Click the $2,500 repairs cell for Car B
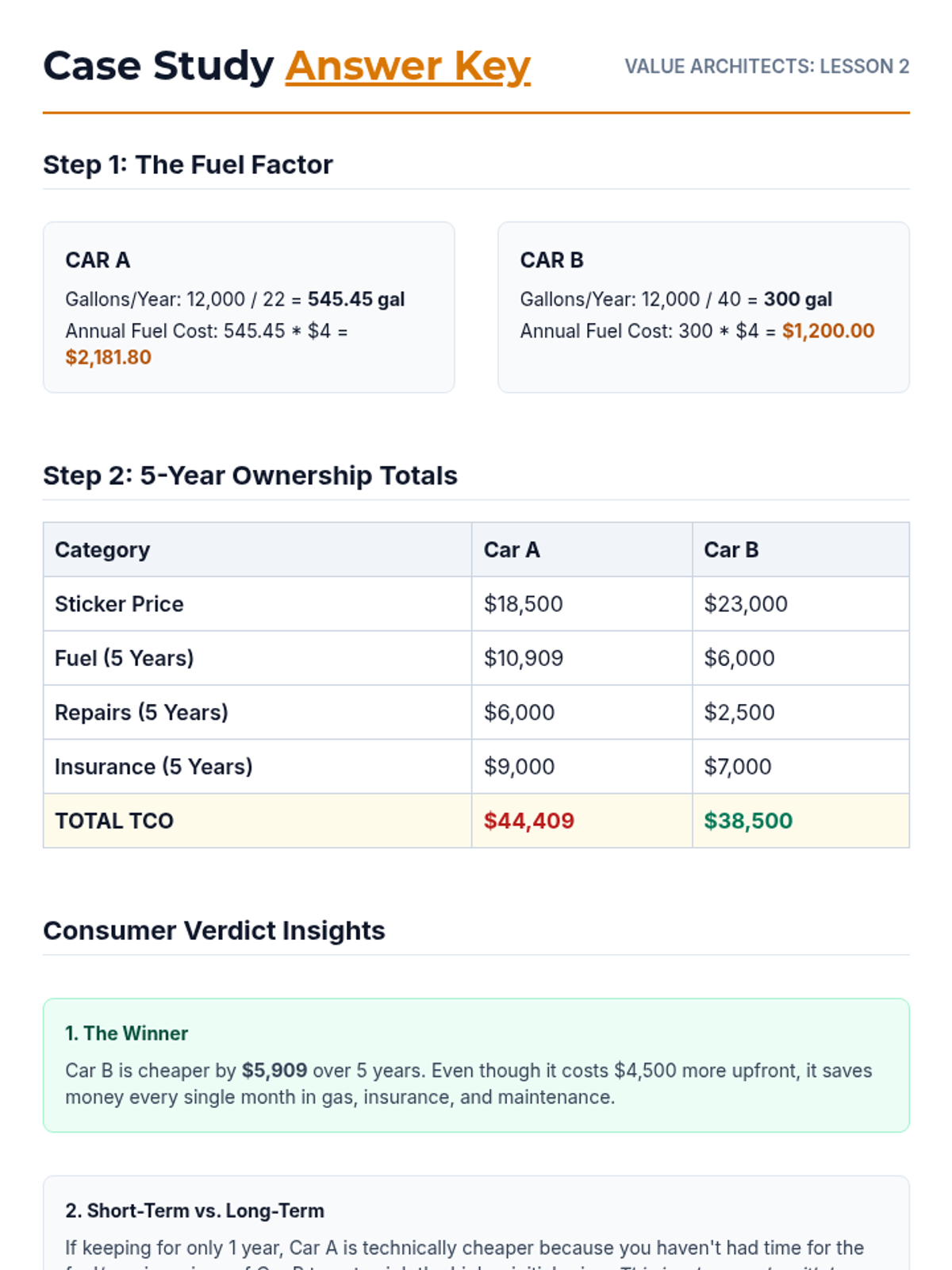This screenshot has height=1270, width=952. click(x=739, y=712)
